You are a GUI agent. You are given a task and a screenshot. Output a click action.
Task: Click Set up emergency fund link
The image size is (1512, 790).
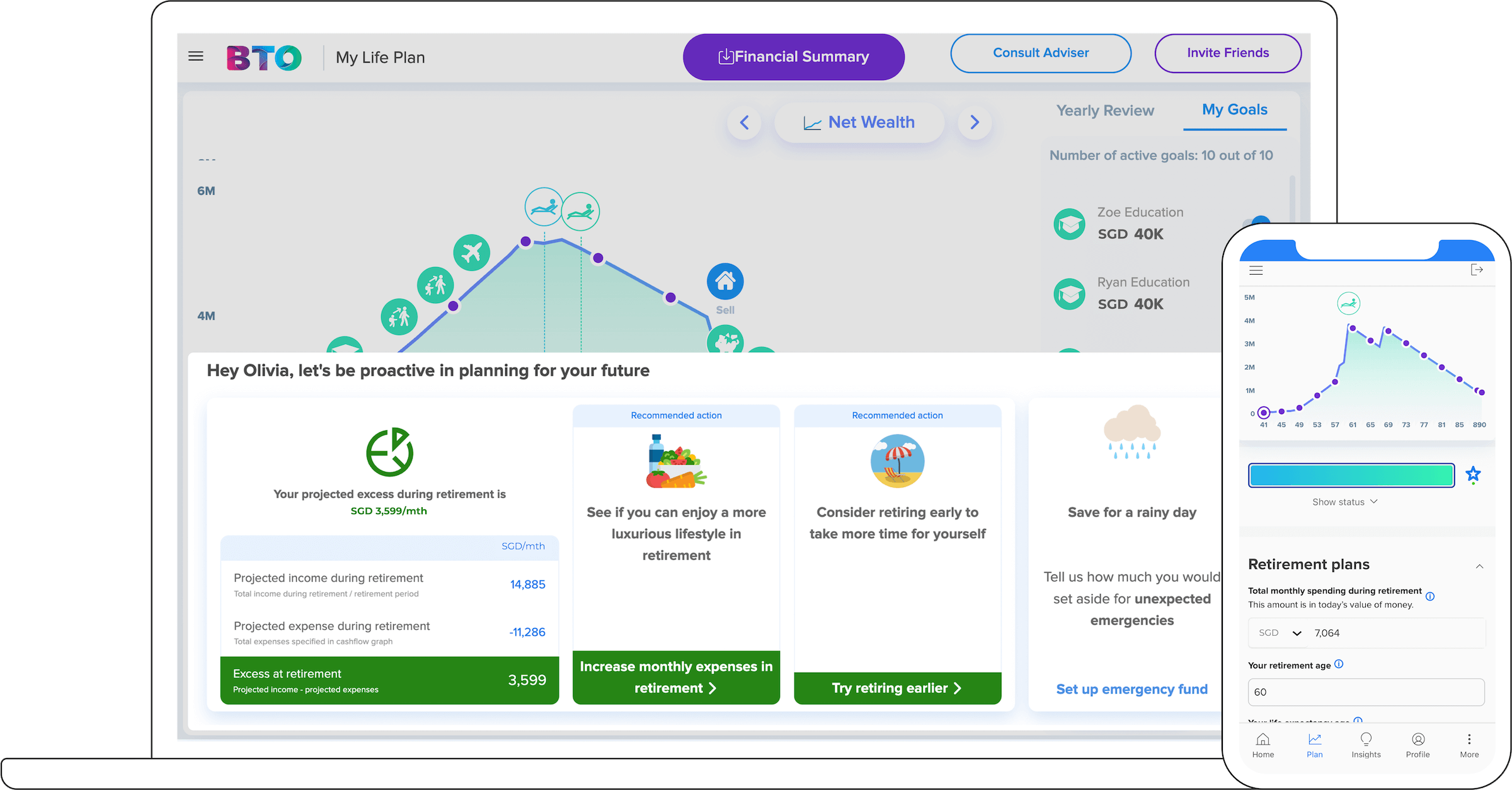pos(1131,689)
